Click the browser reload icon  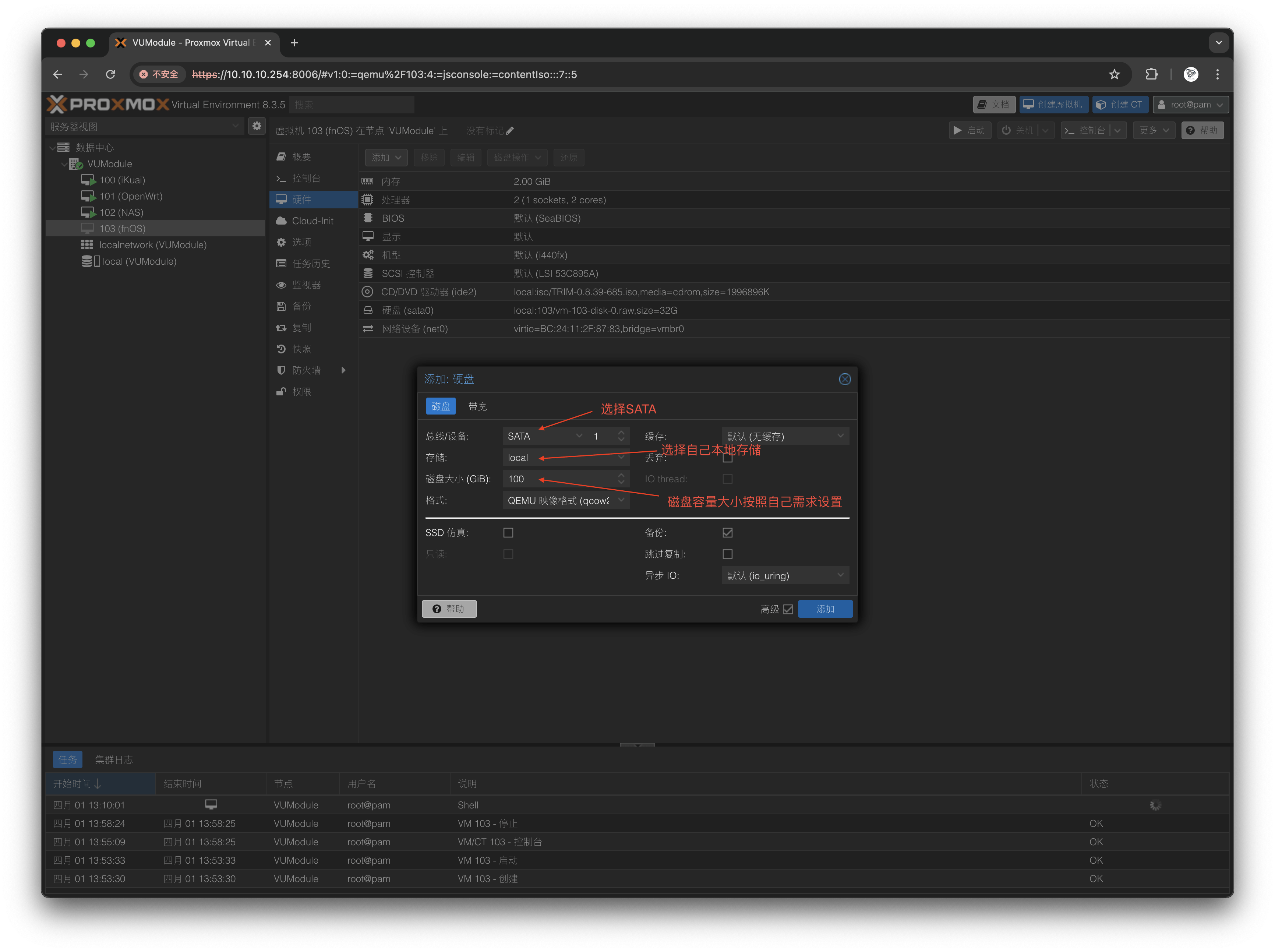[111, 74]
